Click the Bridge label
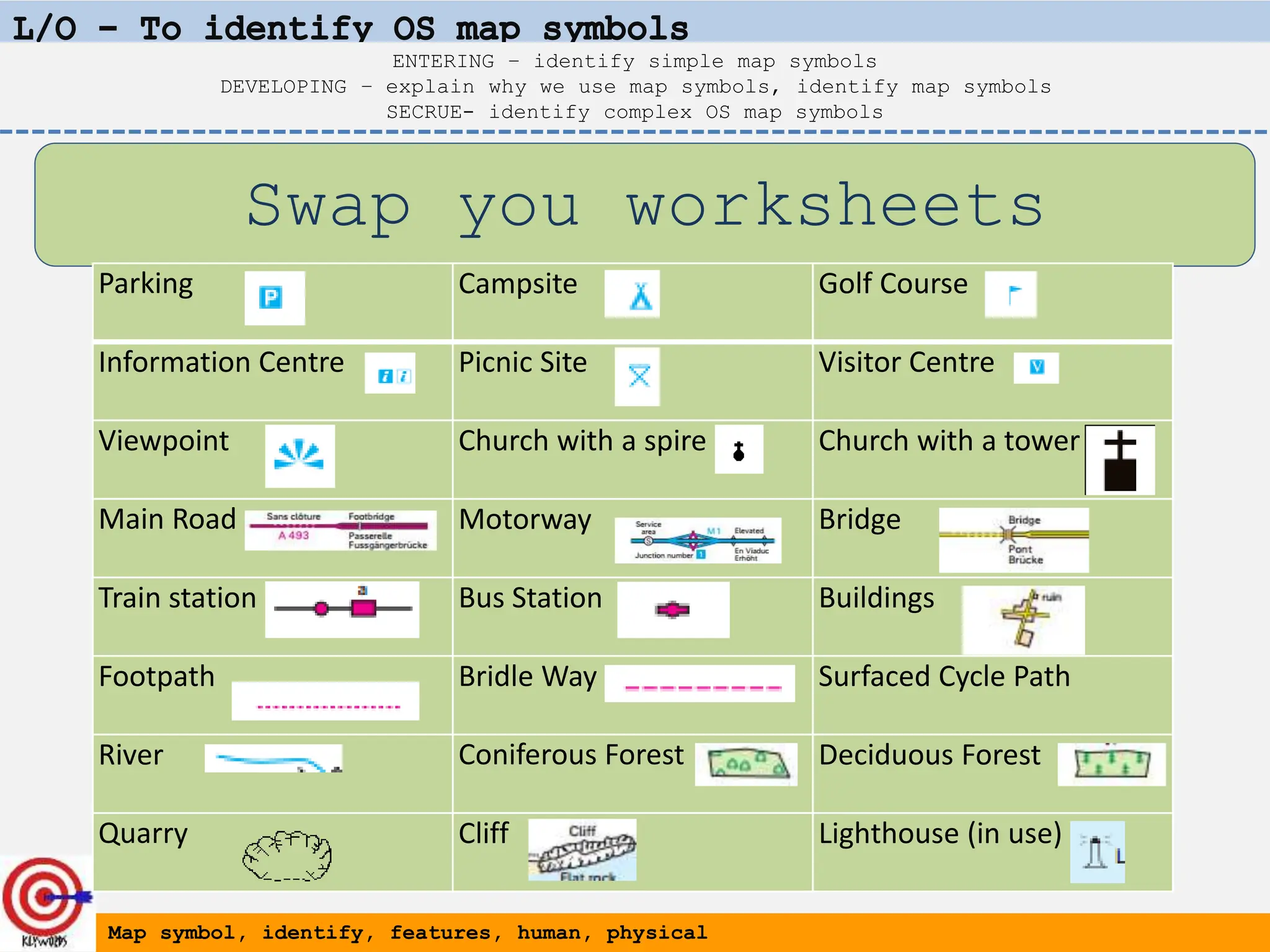1270x952 pixels. (859, 521)
